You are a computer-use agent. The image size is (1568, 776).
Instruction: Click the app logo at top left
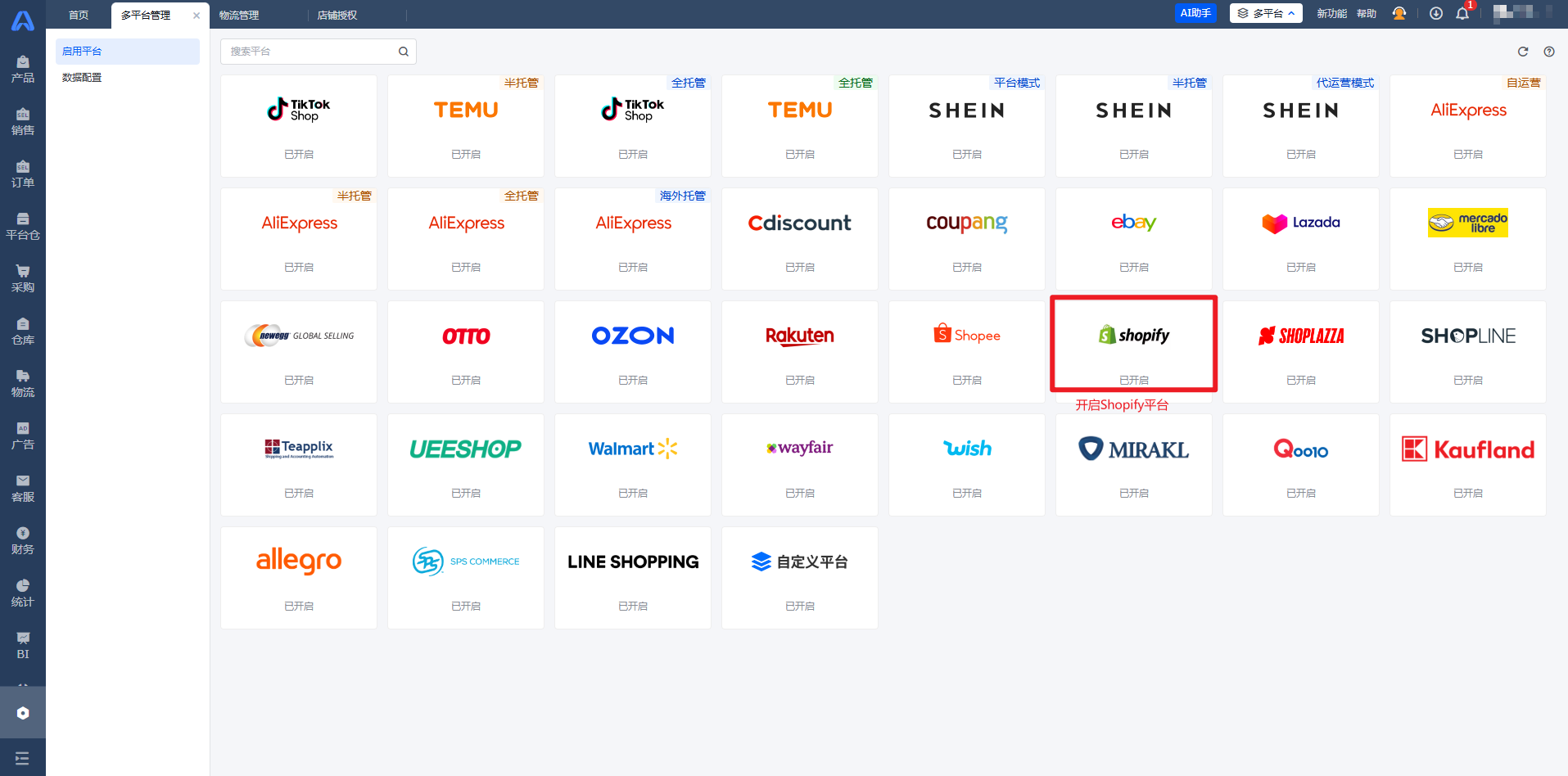point(23,20)
